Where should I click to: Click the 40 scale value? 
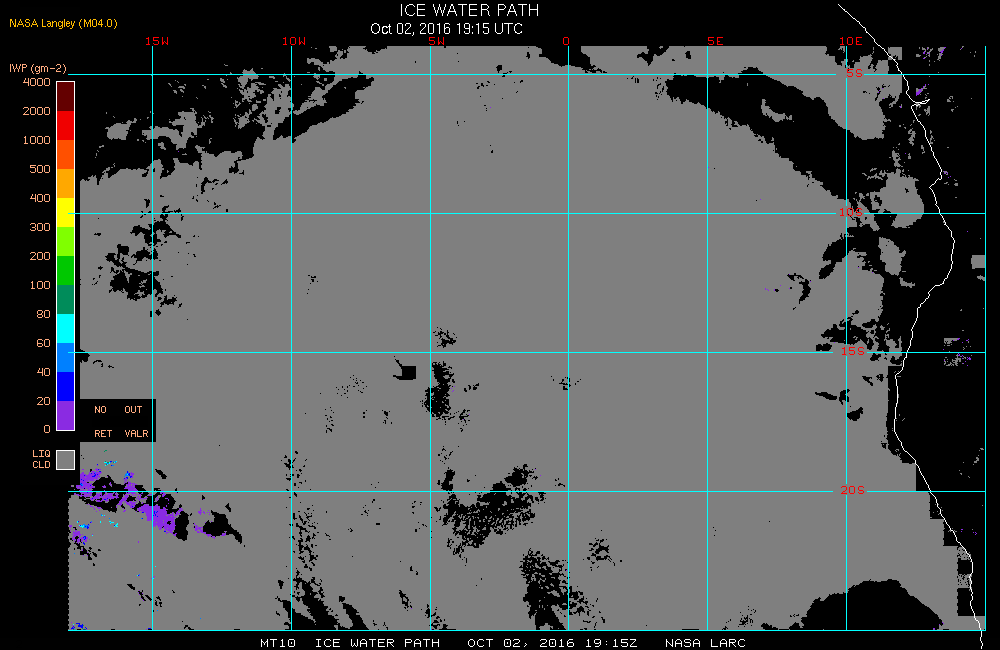pos(43,372)
